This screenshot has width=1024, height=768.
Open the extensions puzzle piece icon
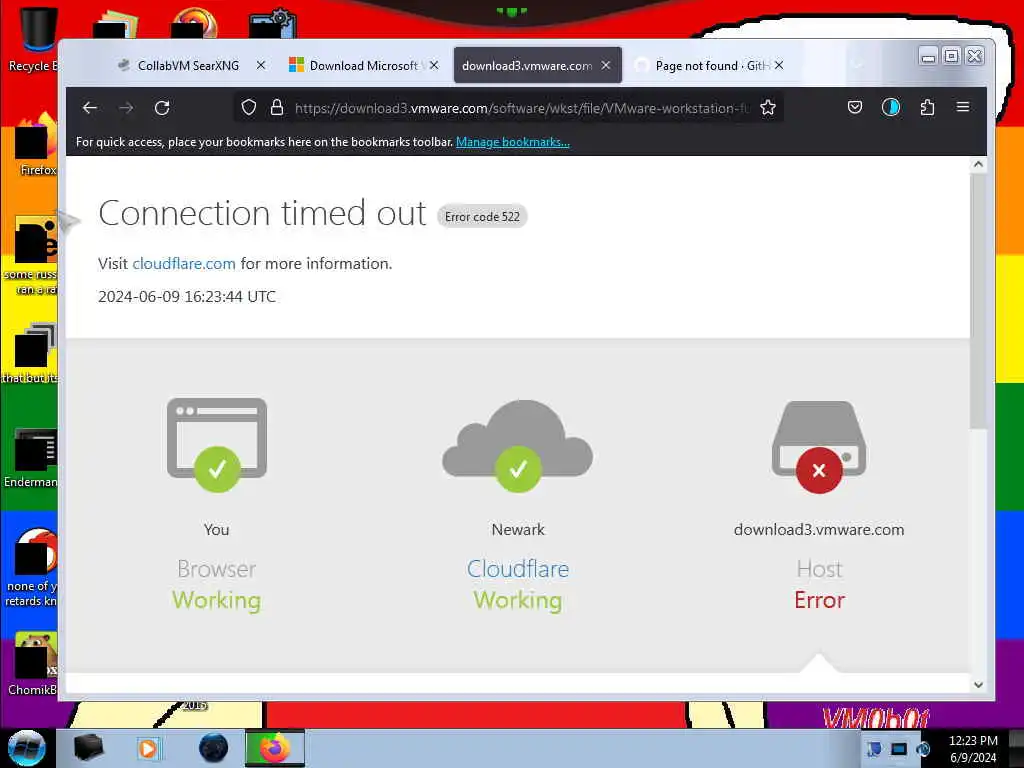(927, 108)
